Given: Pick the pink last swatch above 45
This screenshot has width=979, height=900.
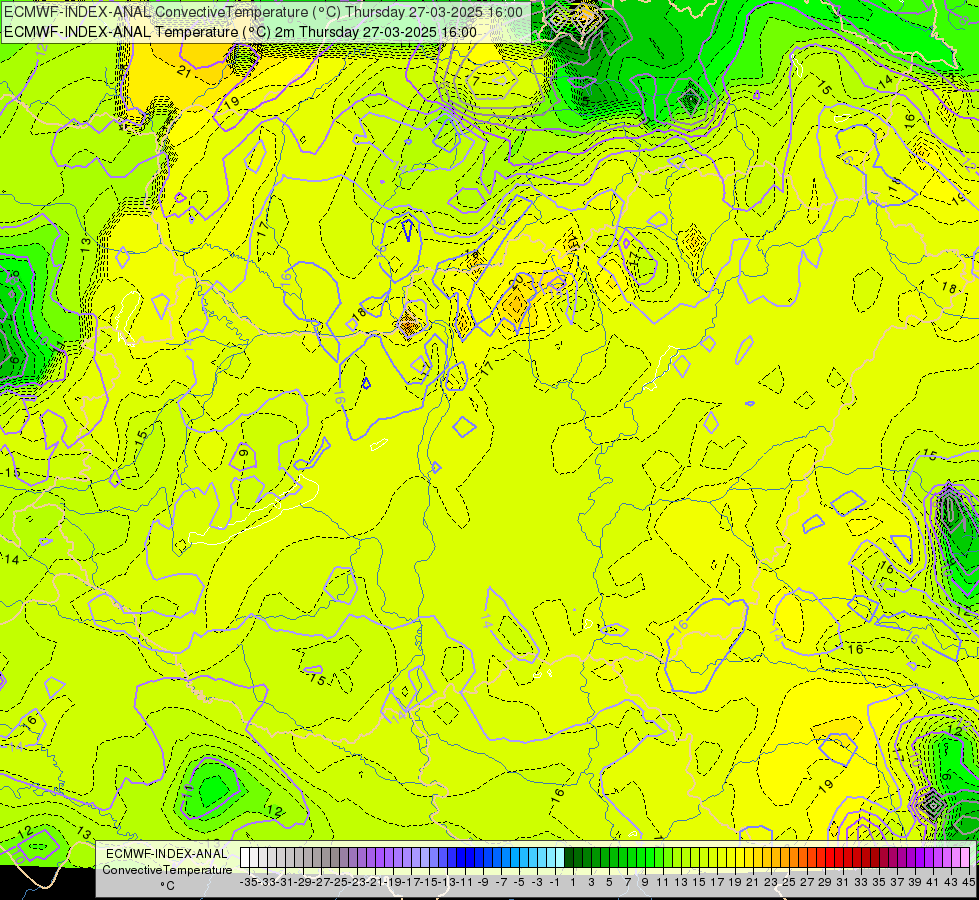Looking at the screenshot, I should tap(965, 858).
